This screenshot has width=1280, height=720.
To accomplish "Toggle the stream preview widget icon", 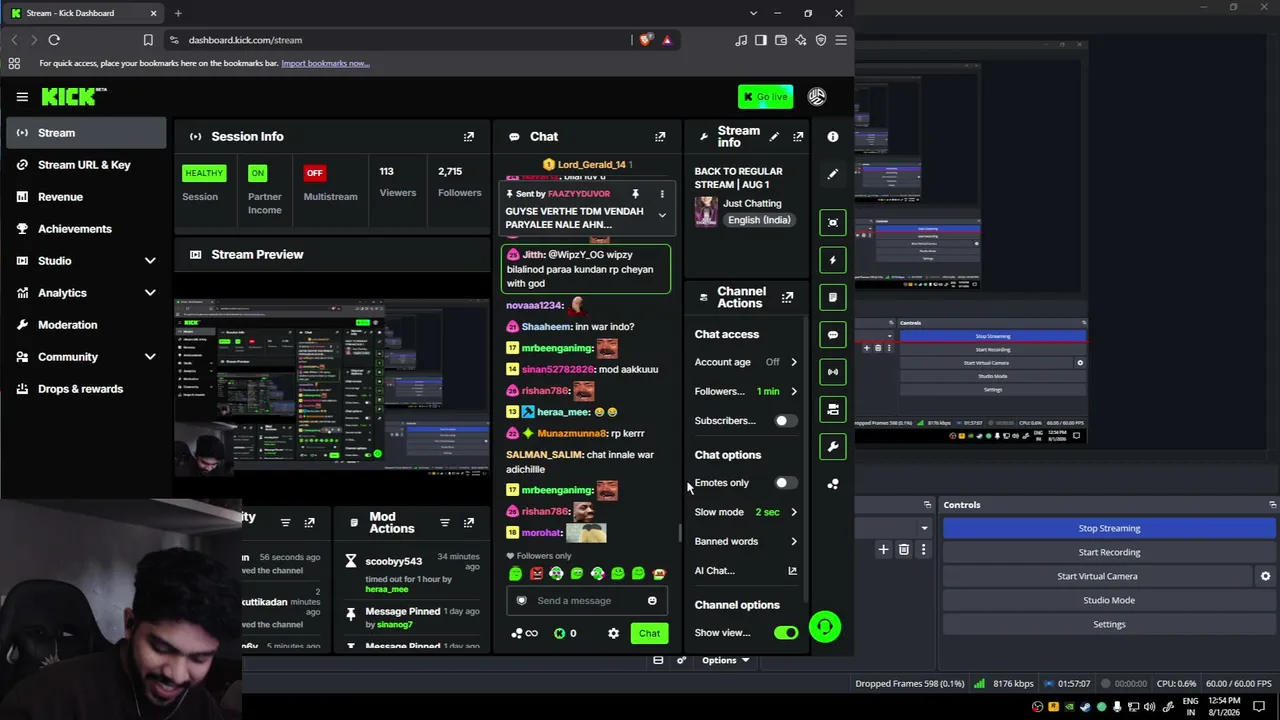I will pyautogui.click(x=833, y=222).
